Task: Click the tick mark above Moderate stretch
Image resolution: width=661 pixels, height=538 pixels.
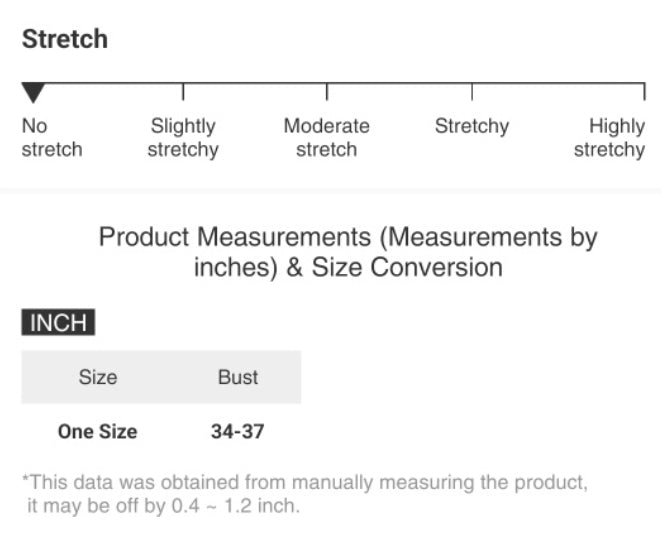Action: [x=327, y=92]
